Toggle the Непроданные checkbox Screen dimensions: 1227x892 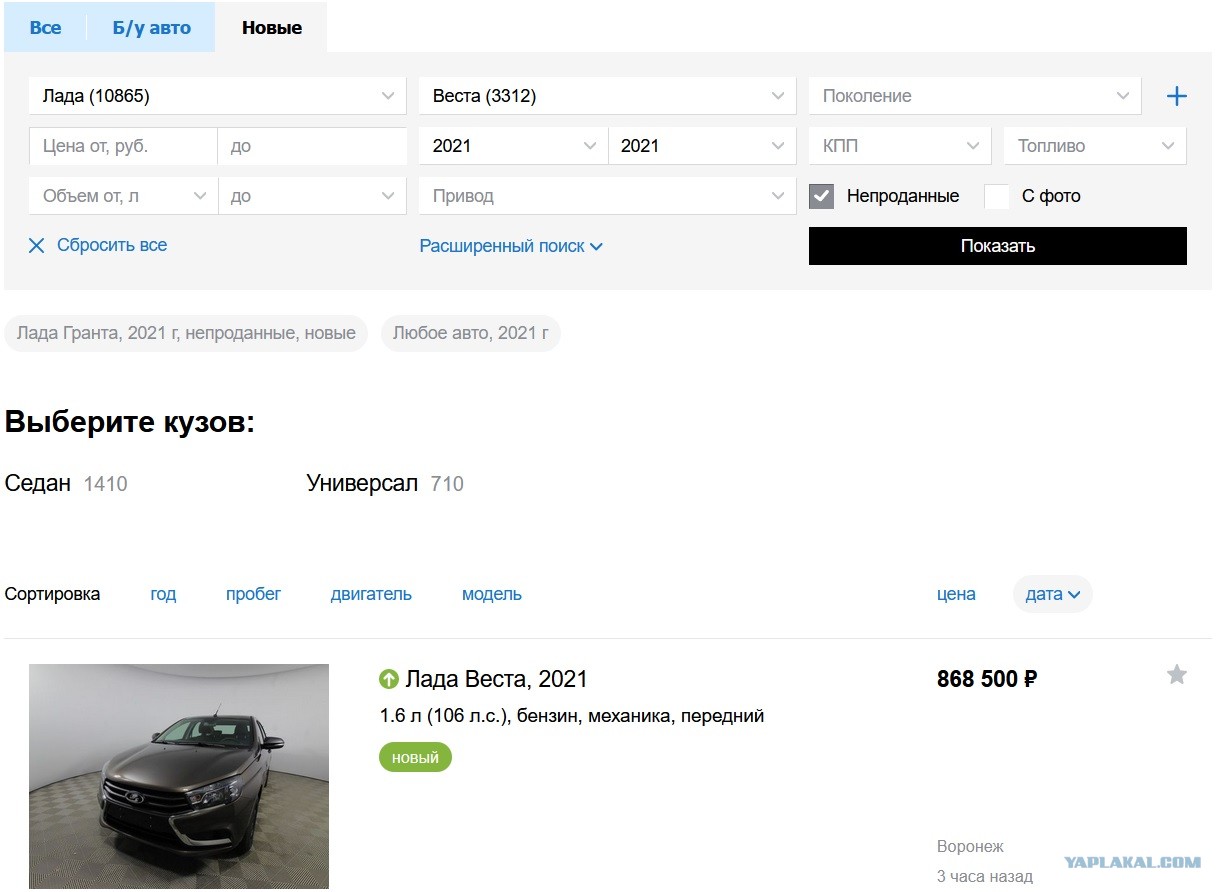(821, 196)
